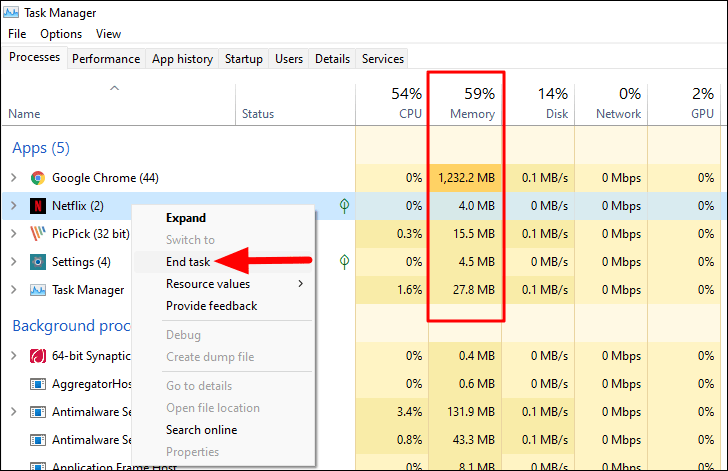Click the 64-bit Synaptics process icon
Image resolution: width=728 pixels, height=471 pixels.
(38, 356)
